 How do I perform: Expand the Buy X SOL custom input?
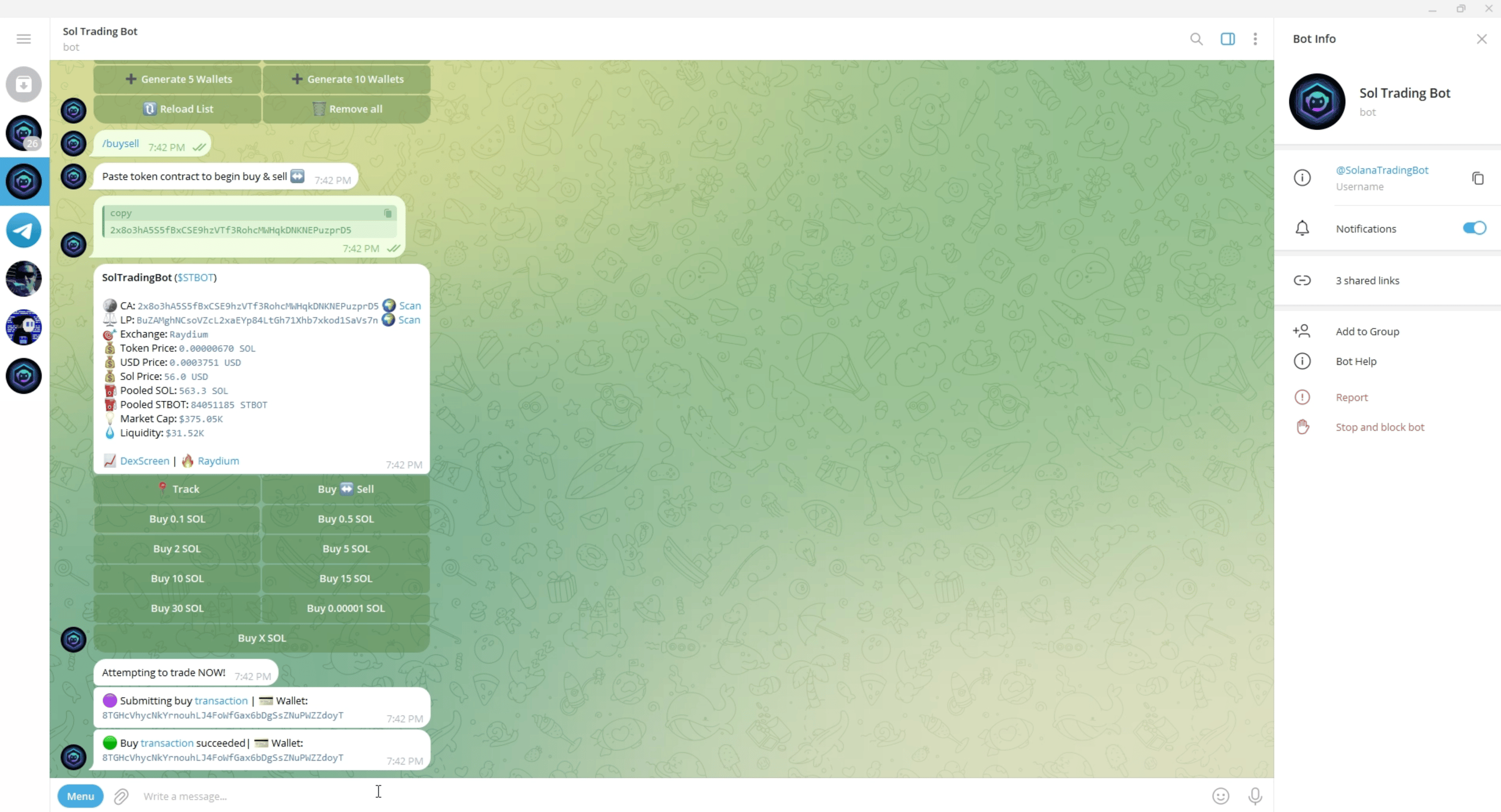click(261, 637)
